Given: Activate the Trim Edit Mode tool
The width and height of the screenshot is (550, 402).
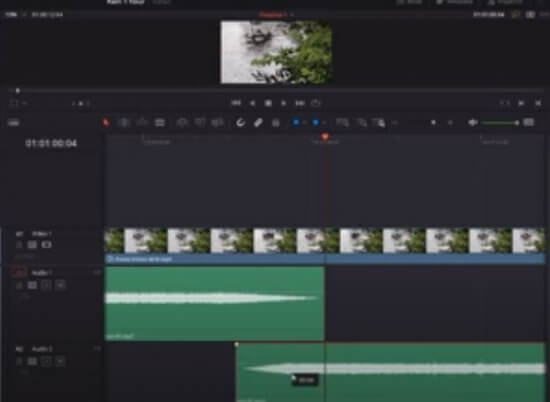Looking at the screenshot, I should (123, 122).
